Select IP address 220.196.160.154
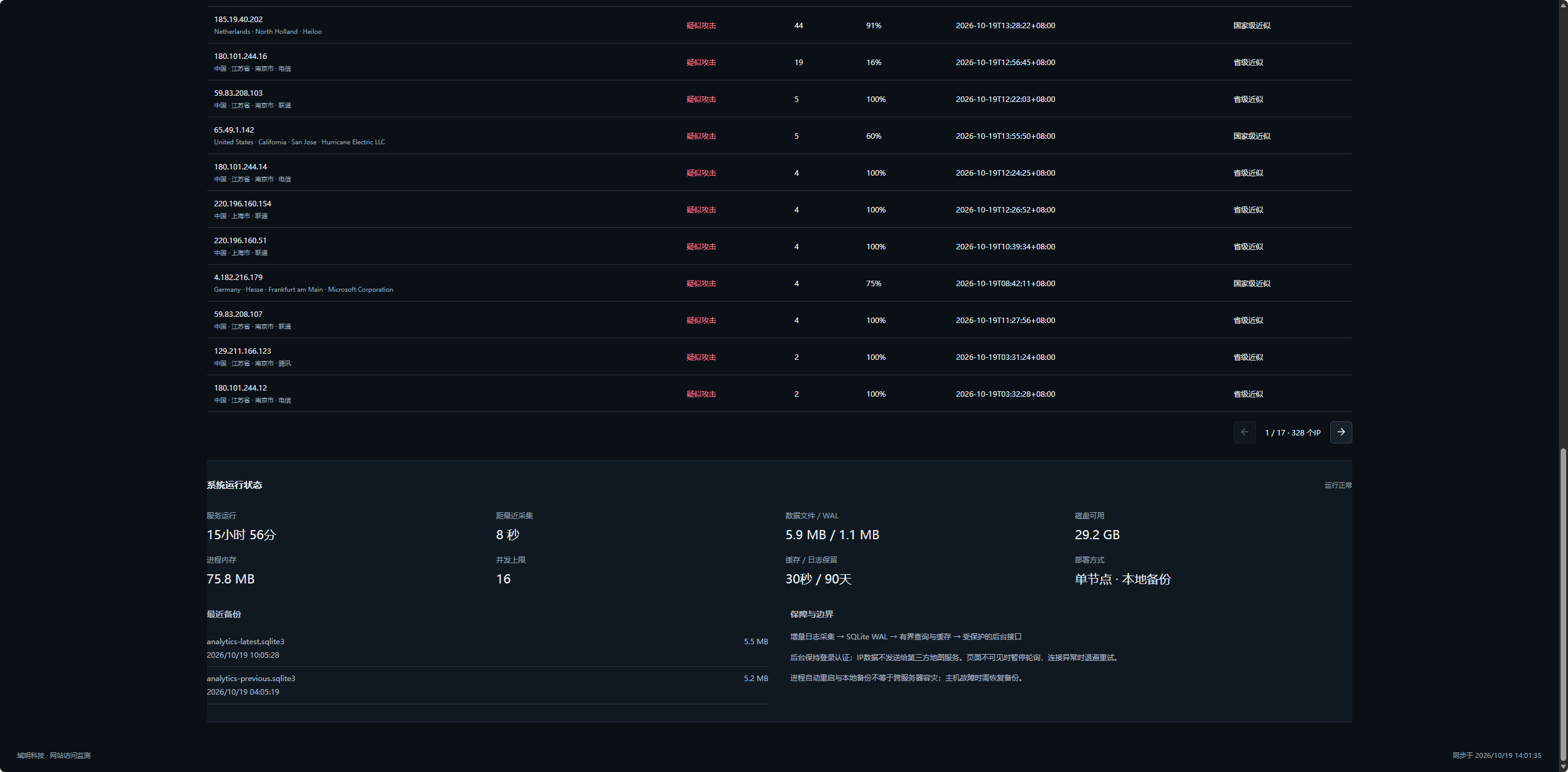This screenshot has width=1568, height=772. coord(243,204)
